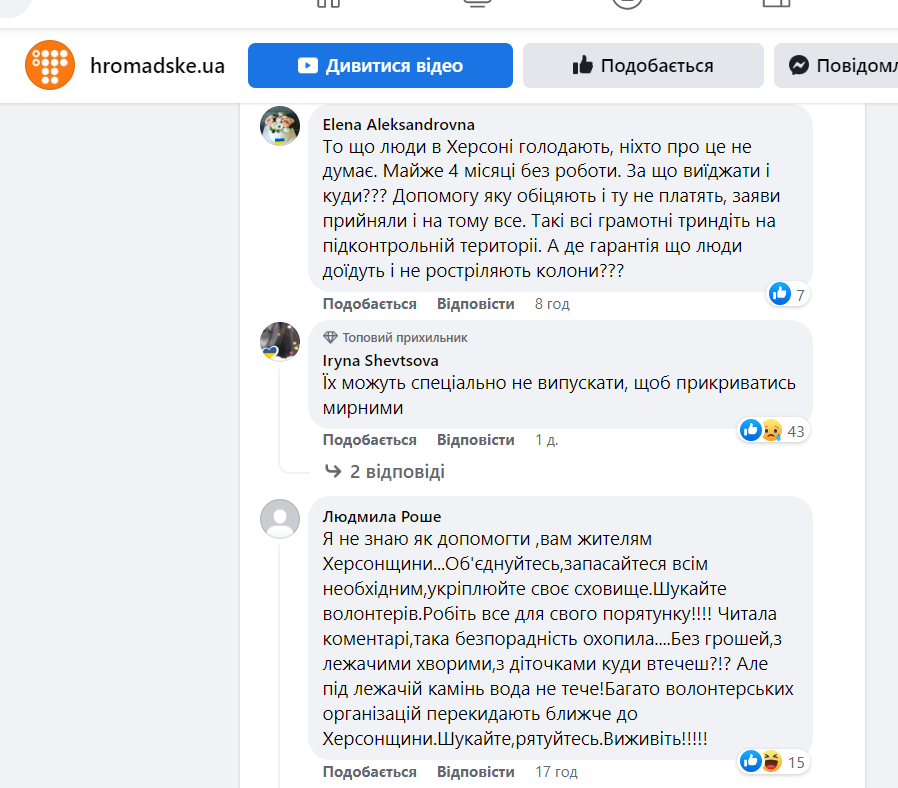Viewport: 898px width, 788px height.
Task: Open Iryna Shevtsova's profile name link
Action: pos(380,361)
